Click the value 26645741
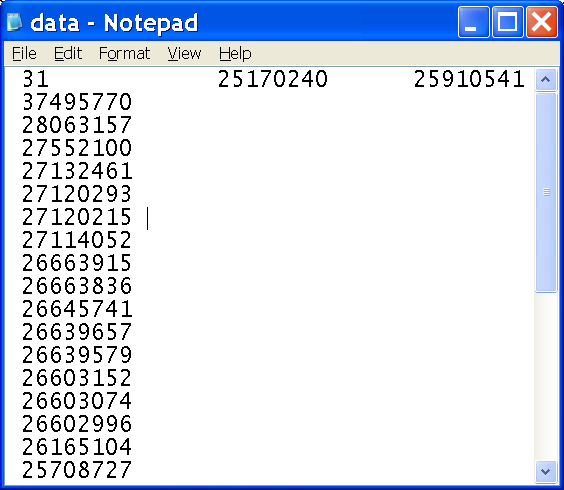 [x=77, y=309]
